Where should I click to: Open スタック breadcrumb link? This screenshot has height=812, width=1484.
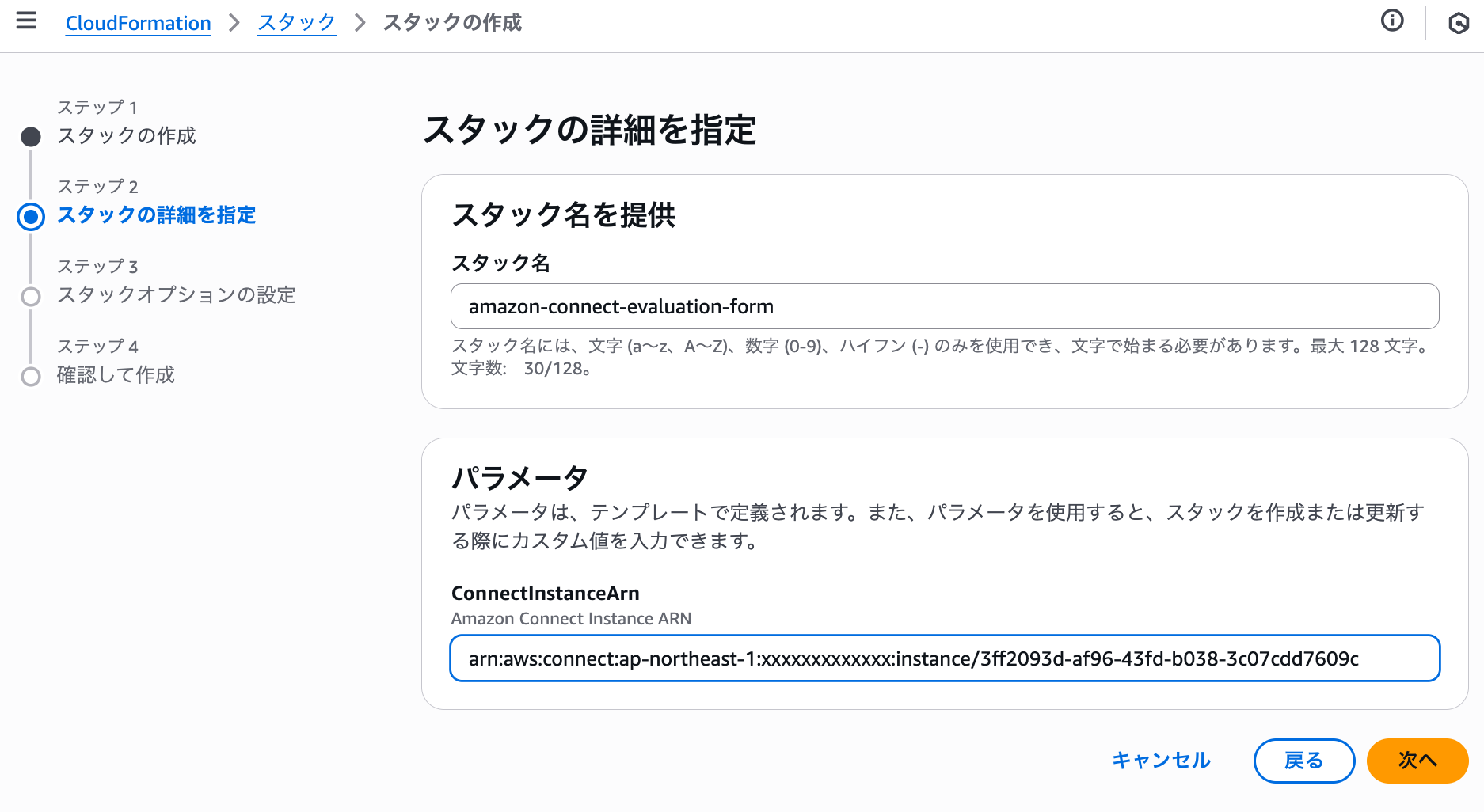pyautogui.click(x=296, y=23)
